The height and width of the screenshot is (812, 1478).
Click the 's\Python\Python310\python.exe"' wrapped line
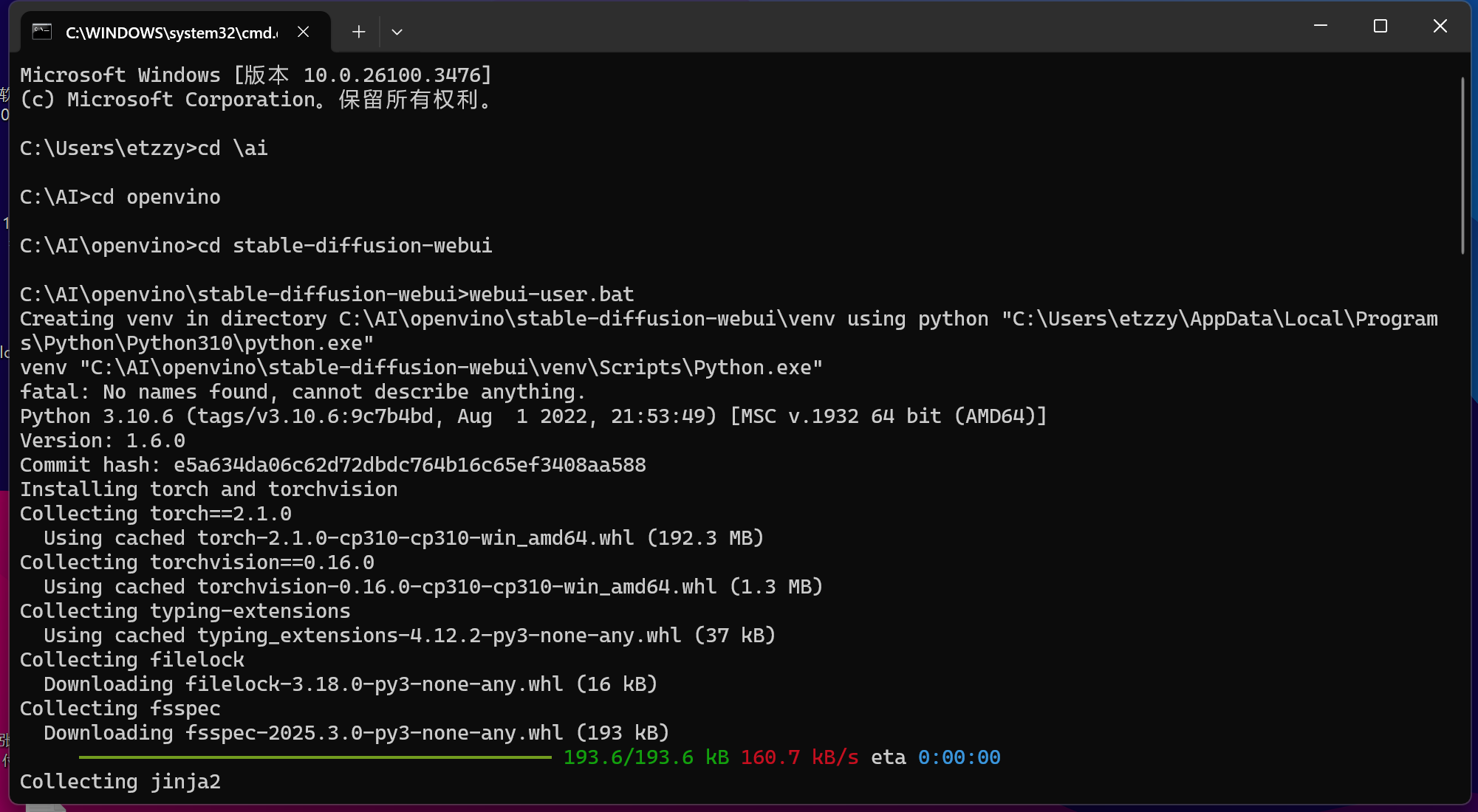click(197, 343)
